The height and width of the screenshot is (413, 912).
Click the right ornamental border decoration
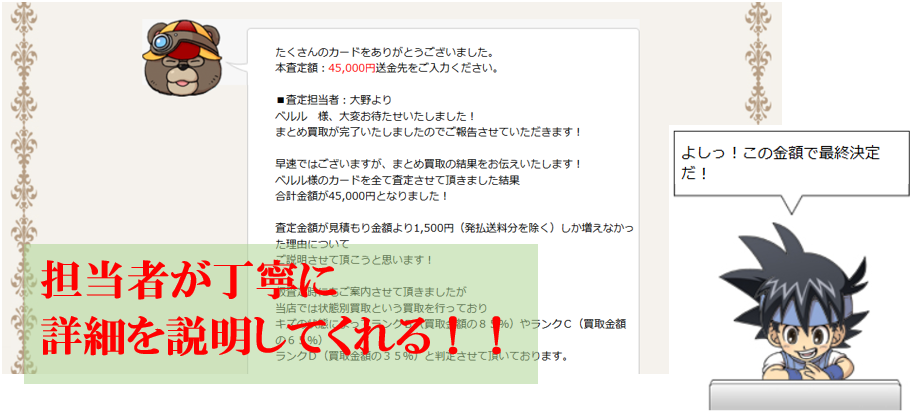(x=758, y=63)
